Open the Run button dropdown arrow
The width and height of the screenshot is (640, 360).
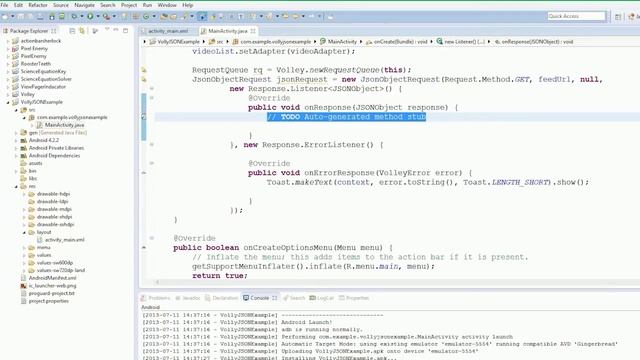[x=98, y=16]
